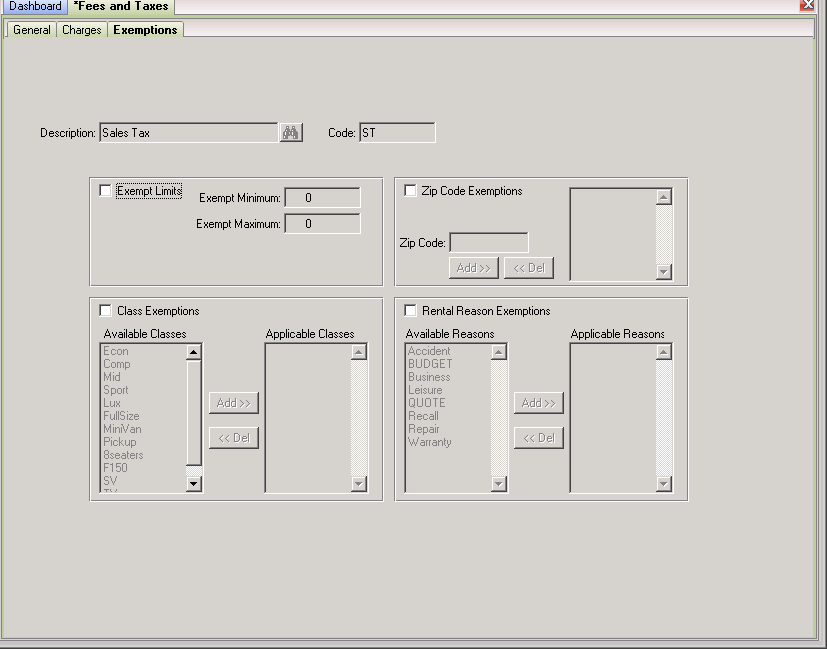
Task: Click down arrow of Available Reasons scrollbar
Action: click(498, 483)
